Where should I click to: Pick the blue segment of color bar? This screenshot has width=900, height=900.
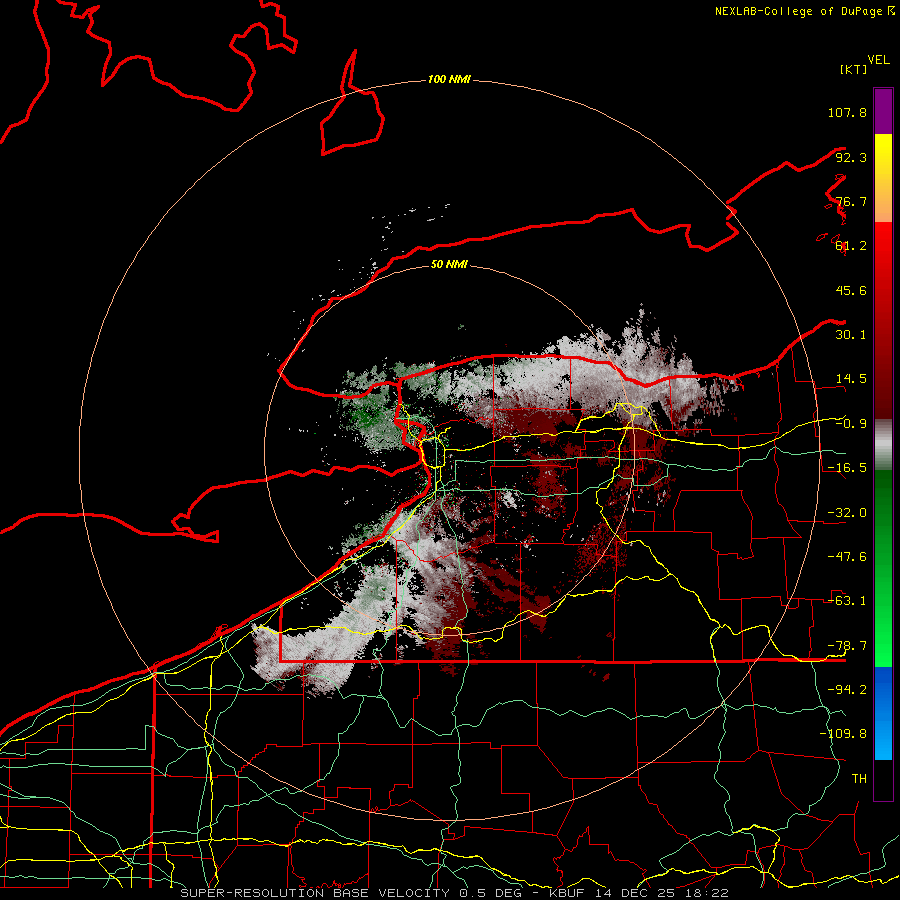pyautogui.click(x=883, y=713)
